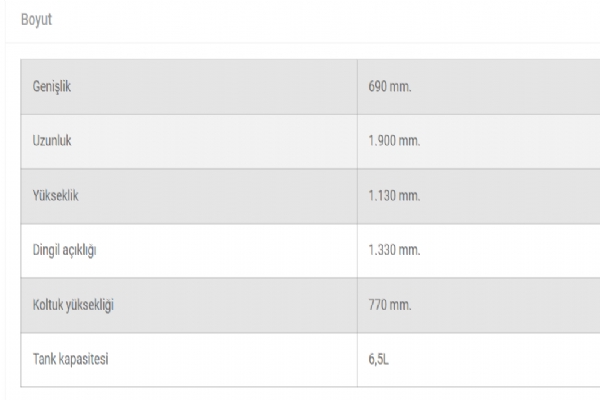Click the 1.900 mm. length value
Screen dimensions: 600x400
(x=394, y=141)
